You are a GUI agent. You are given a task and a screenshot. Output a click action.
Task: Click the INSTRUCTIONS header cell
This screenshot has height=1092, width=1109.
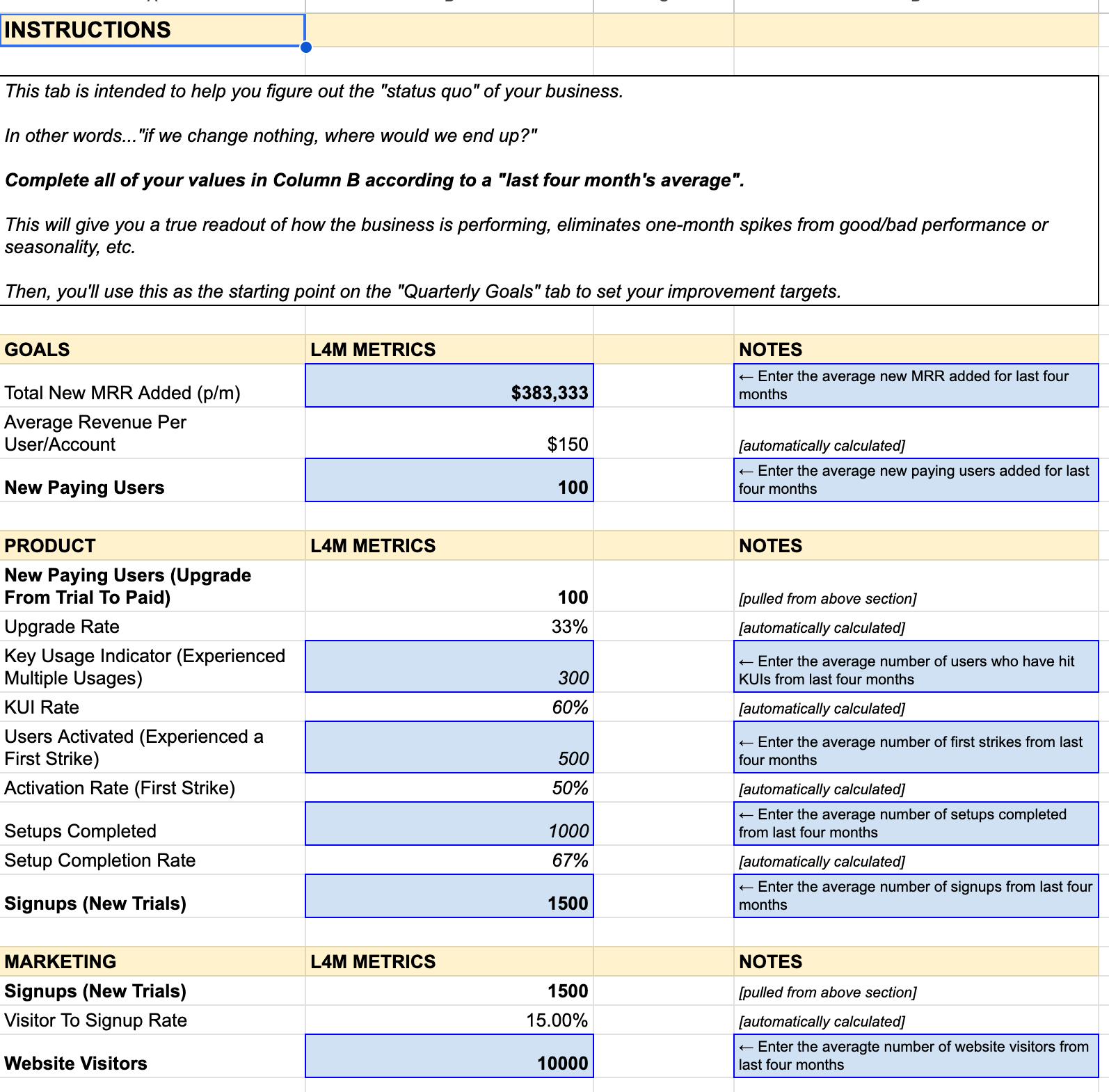tap(152, 30)
